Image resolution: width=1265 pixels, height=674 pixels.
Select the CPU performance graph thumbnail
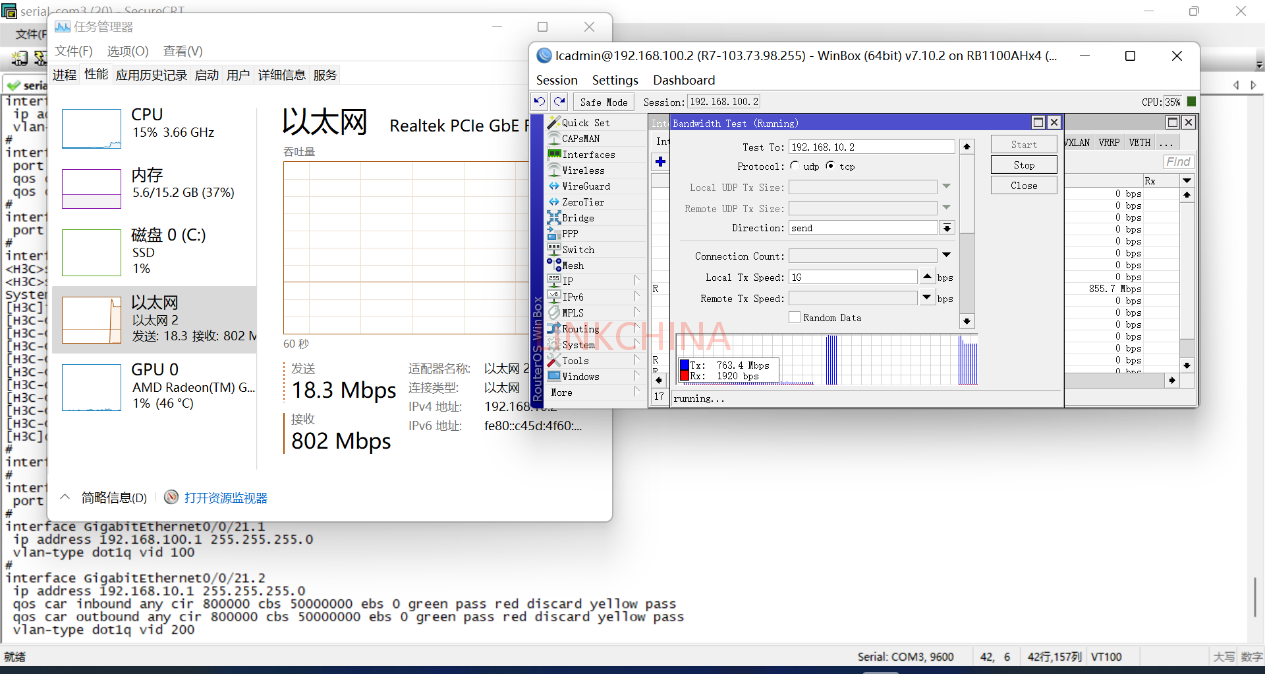tap(91, 130)
